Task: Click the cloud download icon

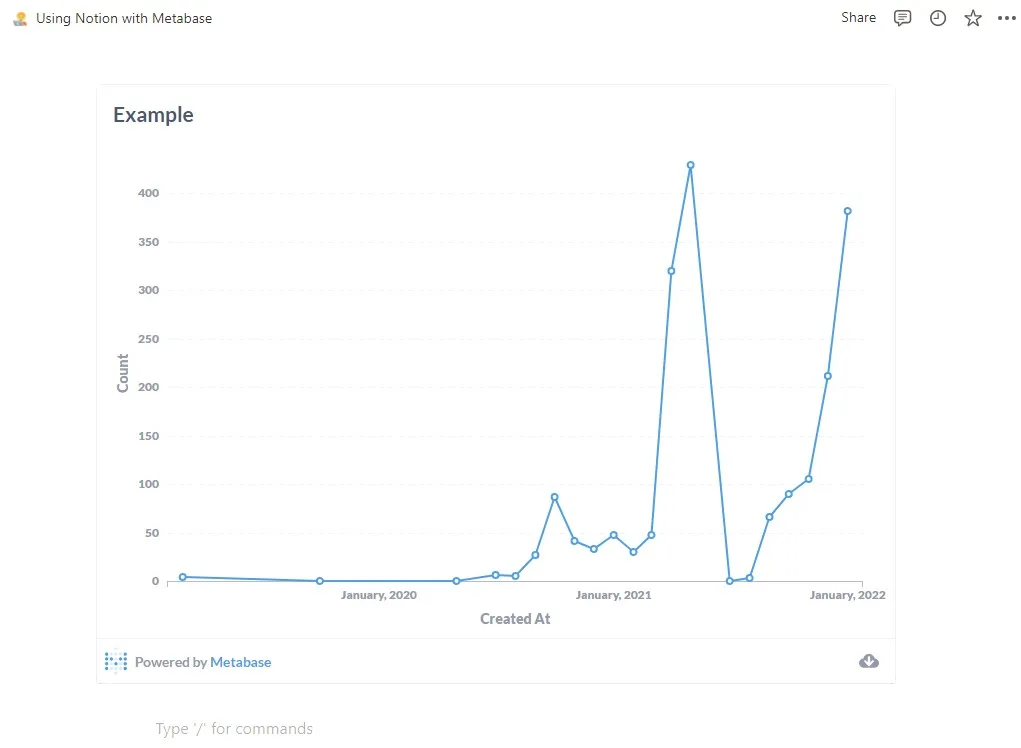Action: 869,661
